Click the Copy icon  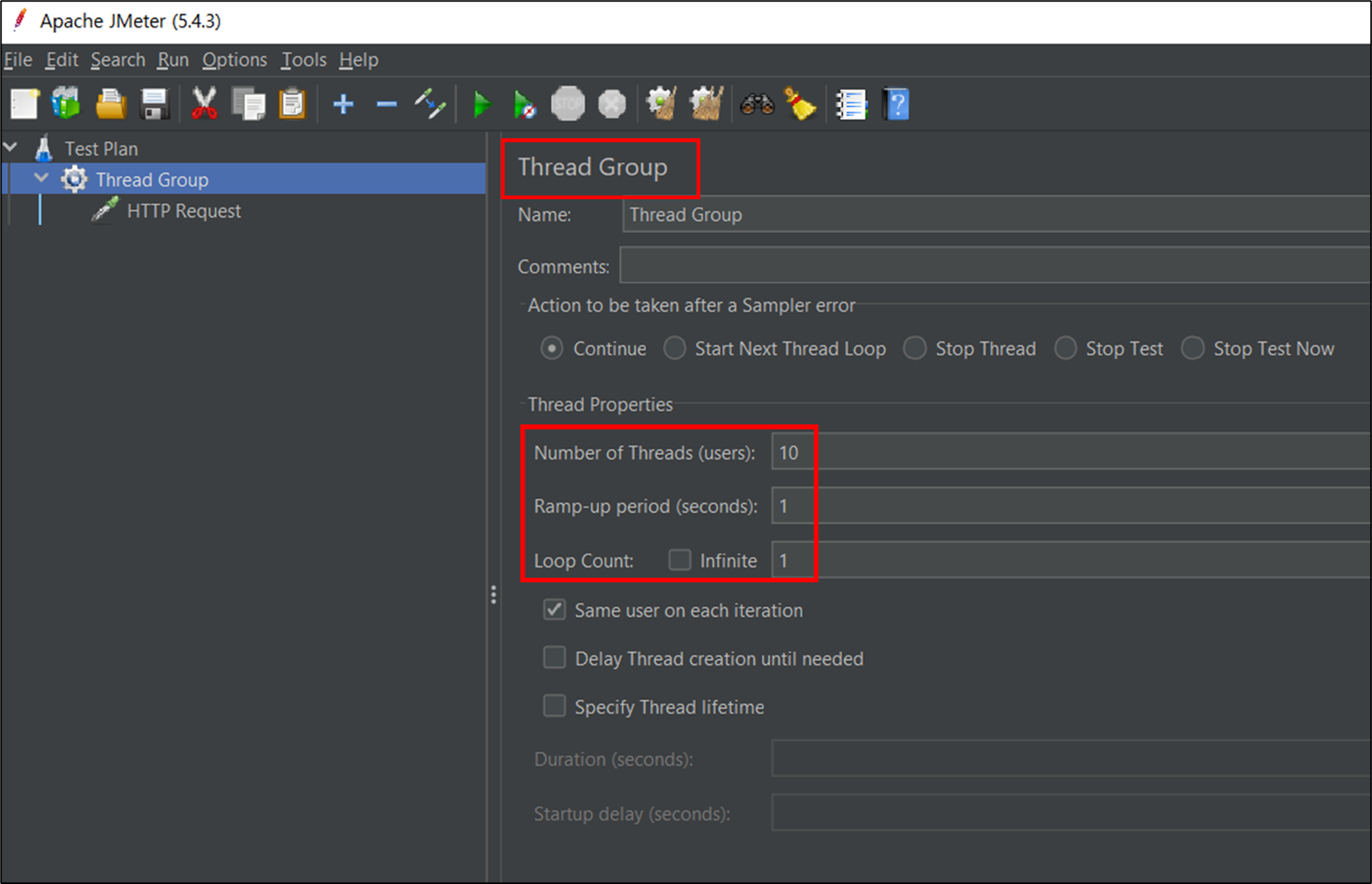(x=249, y=104)
